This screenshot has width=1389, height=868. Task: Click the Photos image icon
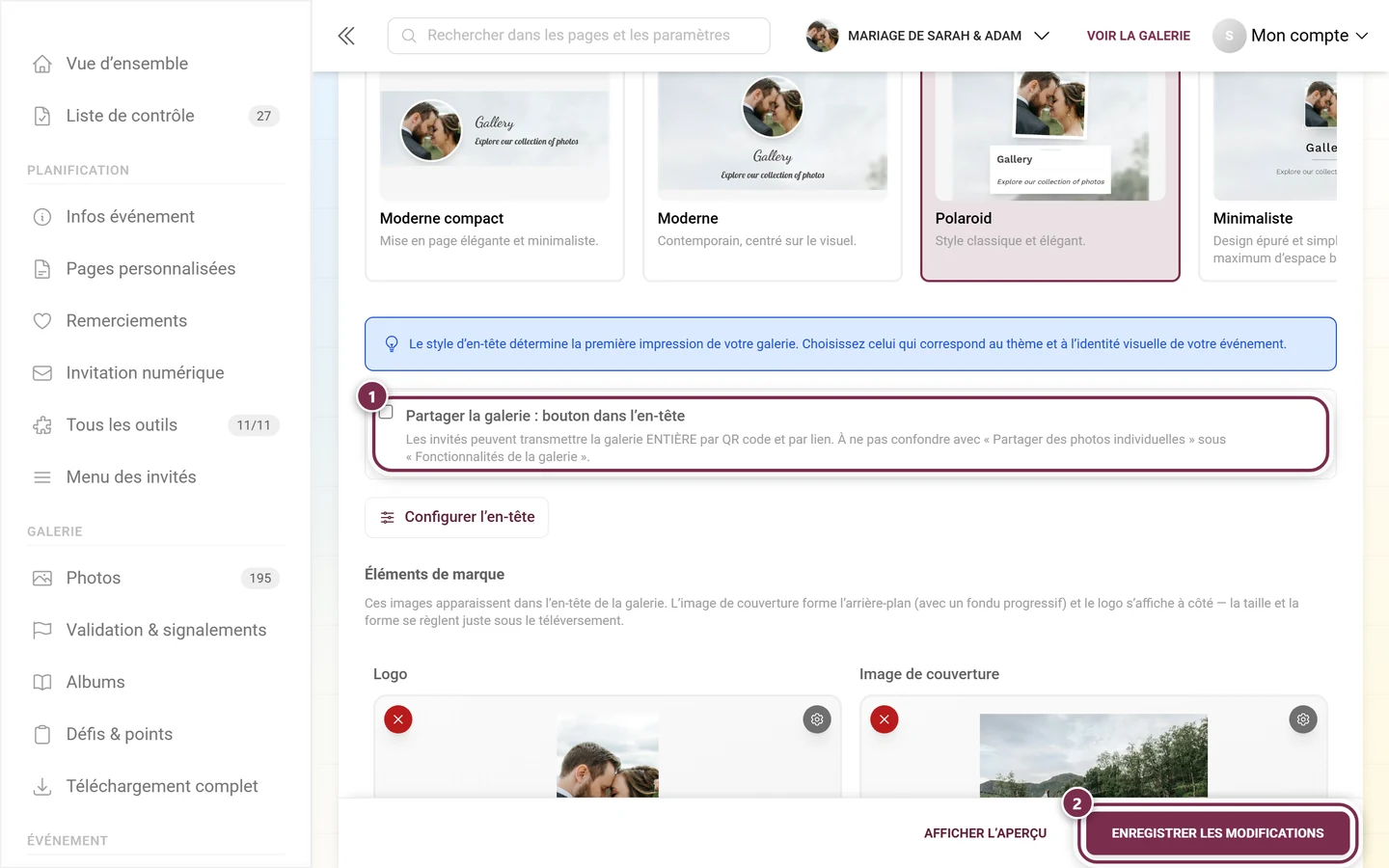point(42,579)
